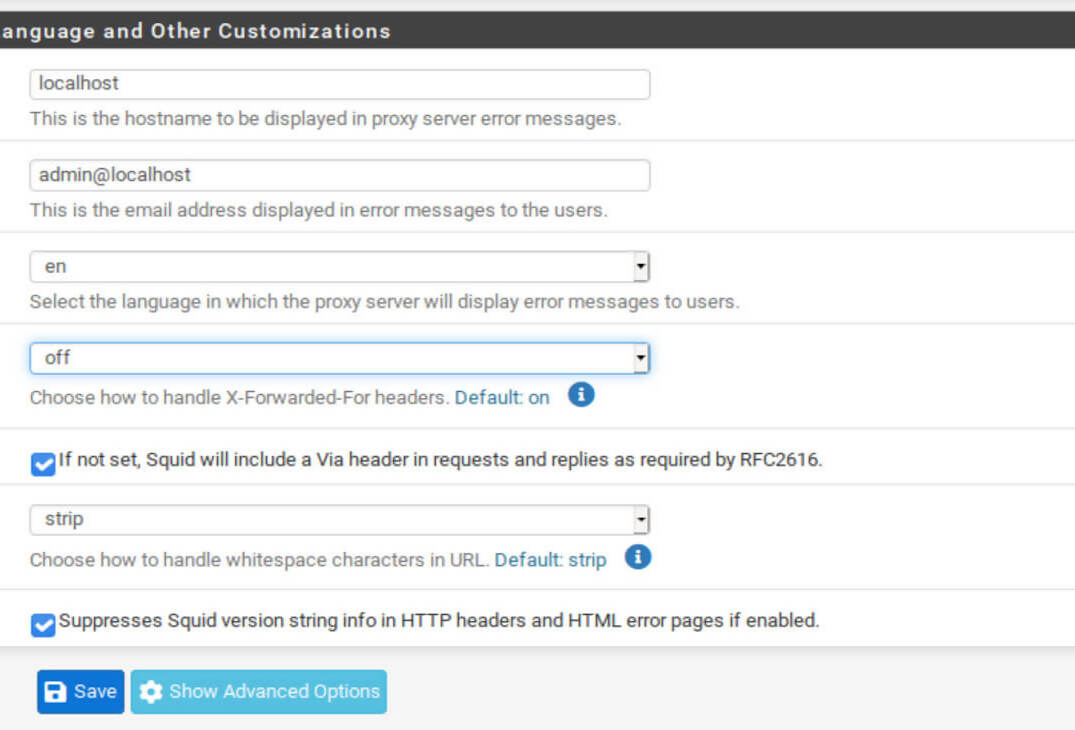
Task: Click the Show Advanced Options button label
Action: 274,692
